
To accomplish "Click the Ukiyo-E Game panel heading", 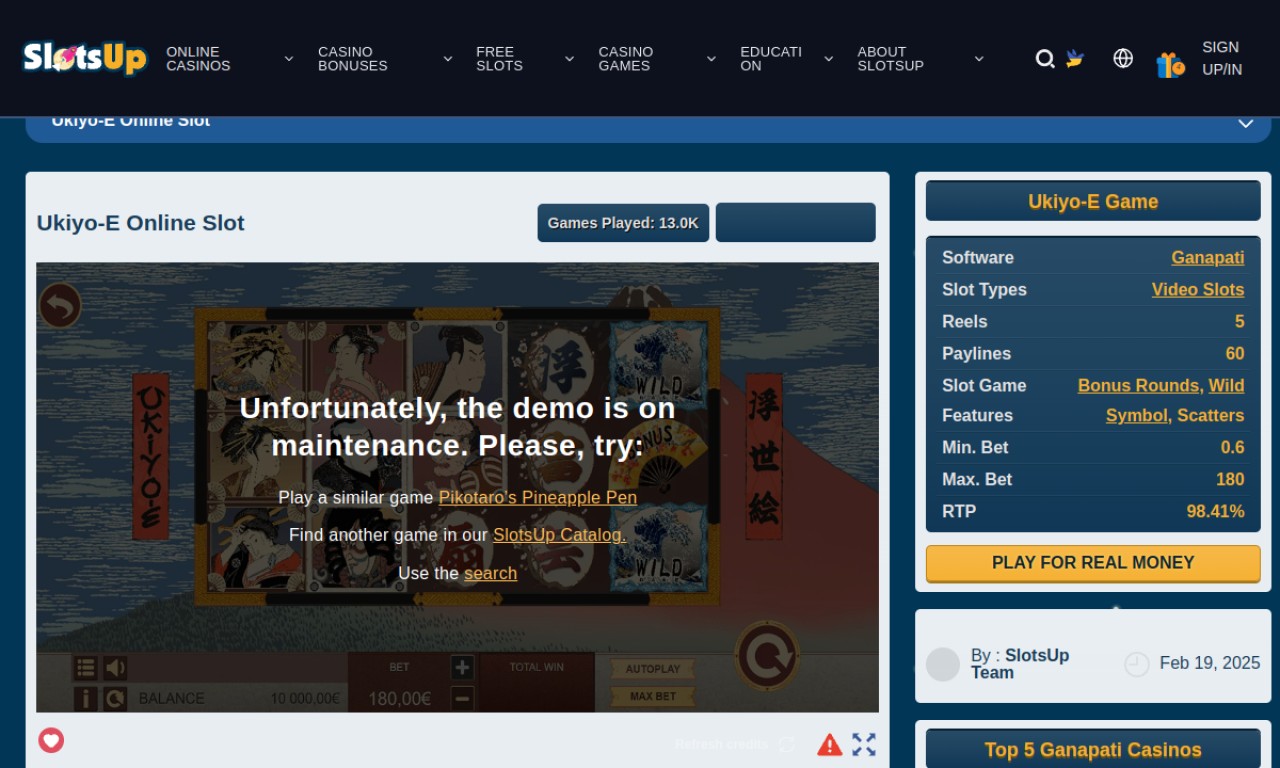I will point(1093,201).
